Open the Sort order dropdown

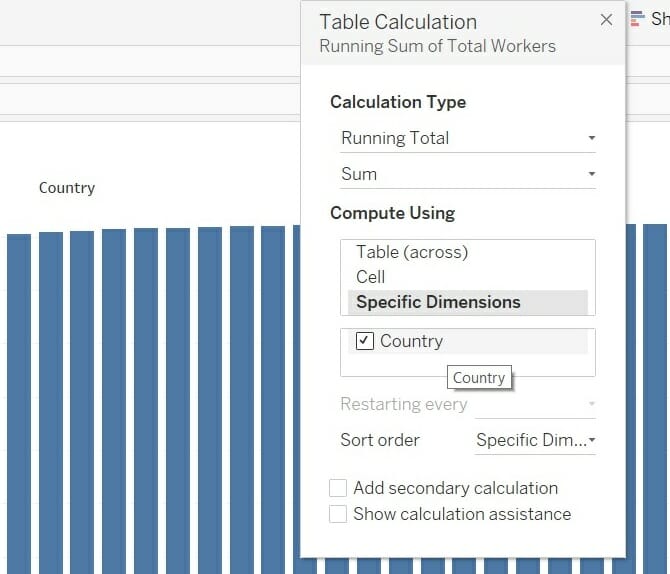(x=535, y=440)
